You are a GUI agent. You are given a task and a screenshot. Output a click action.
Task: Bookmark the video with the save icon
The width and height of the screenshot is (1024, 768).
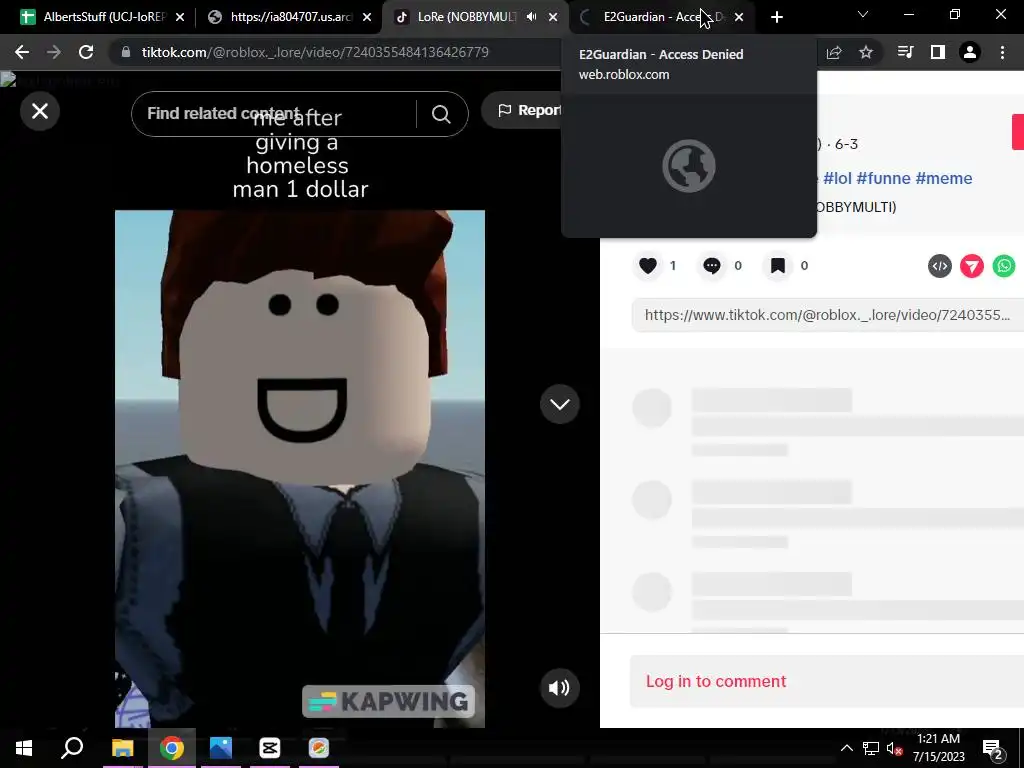[x=777, y=266]
